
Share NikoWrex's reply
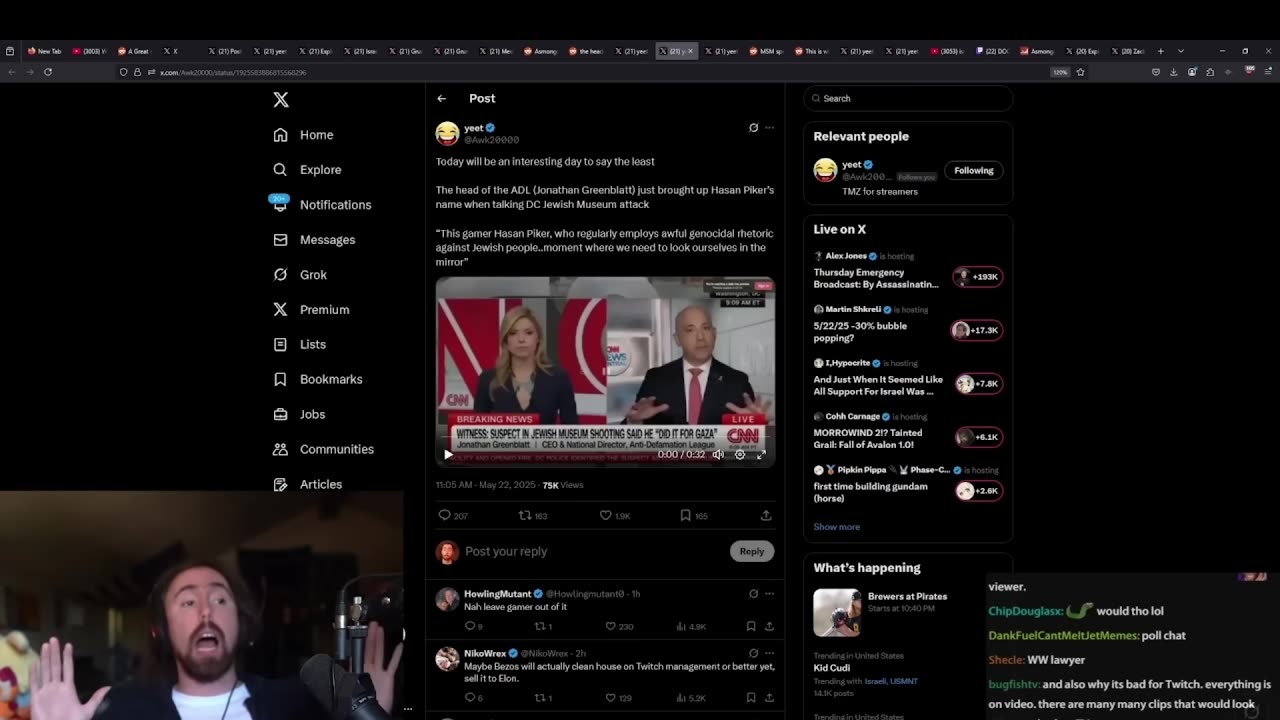[x=769, y=698]
